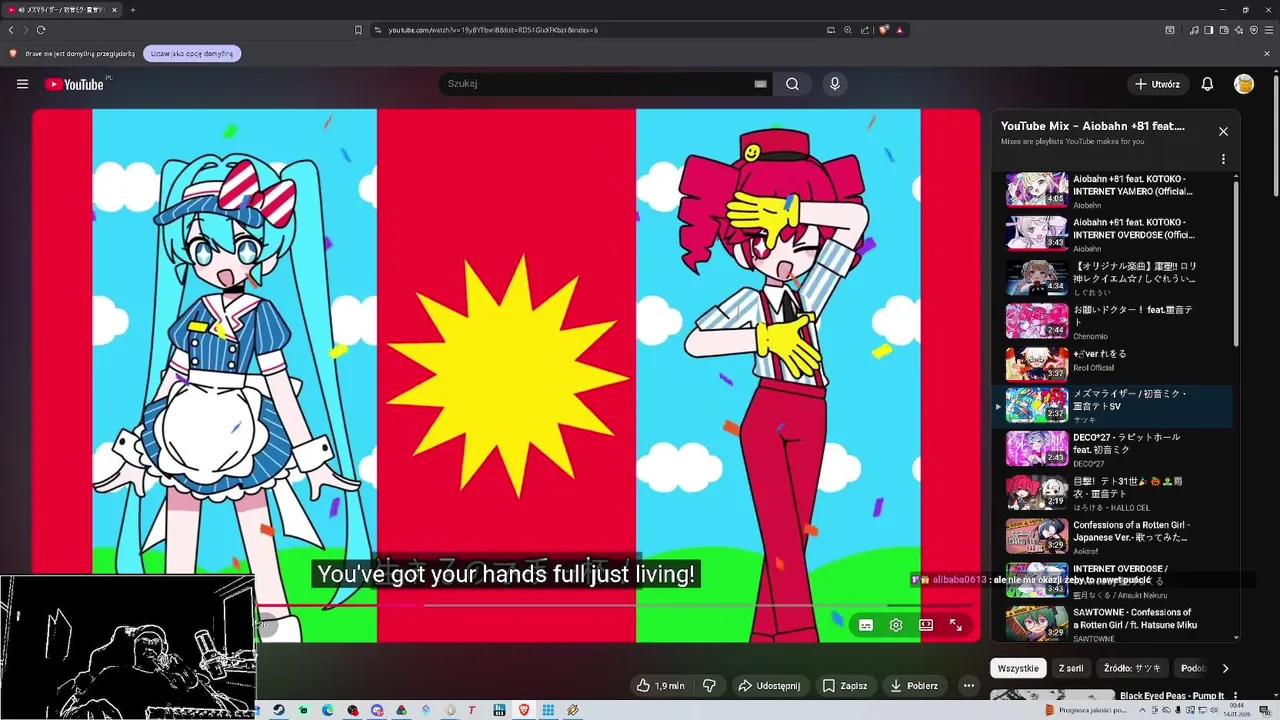Image resolution: width=1280 pixels, height=720 pixels.
Task: Open the player settings gear
Action: (896, 625)
